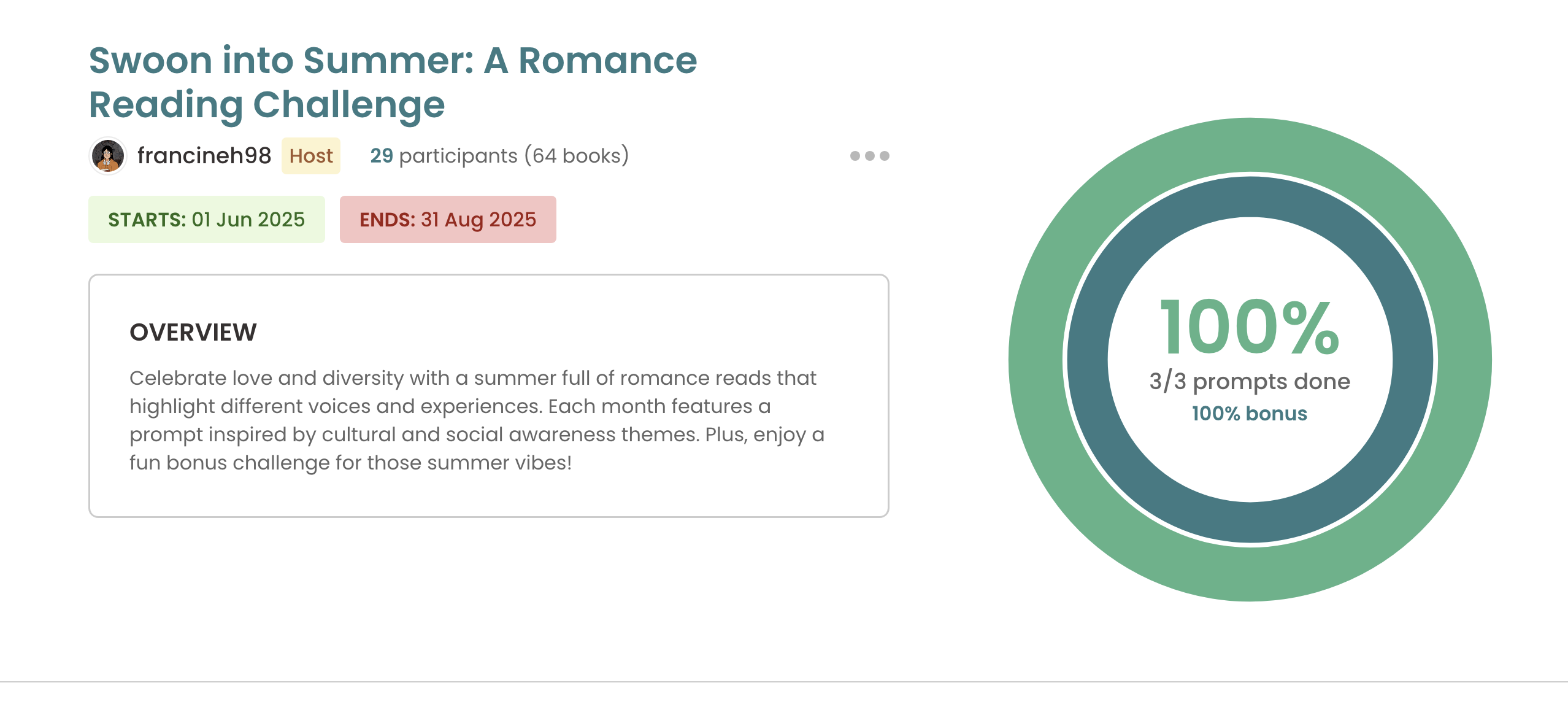
Task: Click the (64 books) count text
Action: pyautogui.click(x=577, y=156)
